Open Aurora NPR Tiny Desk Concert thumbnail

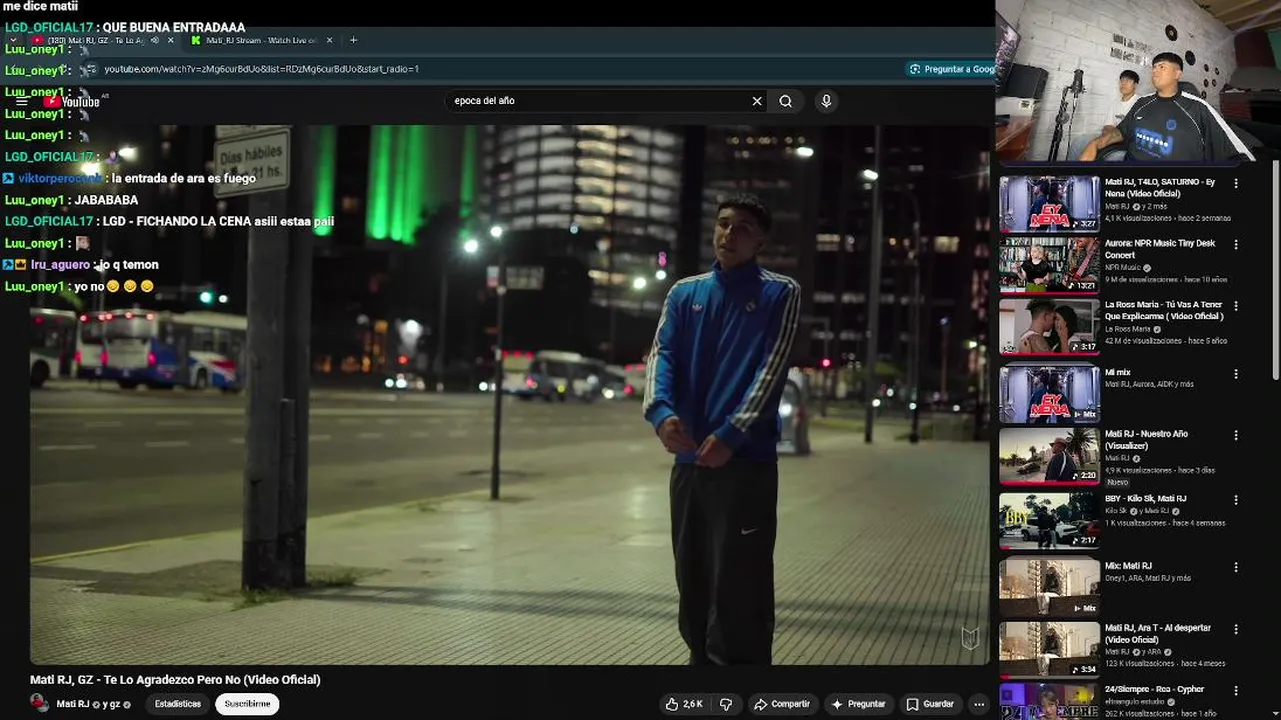[1049, 265]
